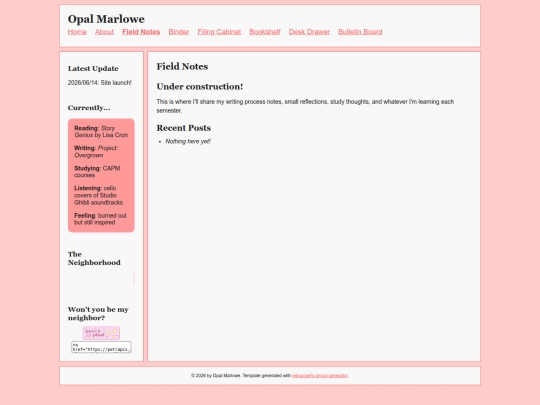
Task: Open the Binder page link
Action: point(179,32)
